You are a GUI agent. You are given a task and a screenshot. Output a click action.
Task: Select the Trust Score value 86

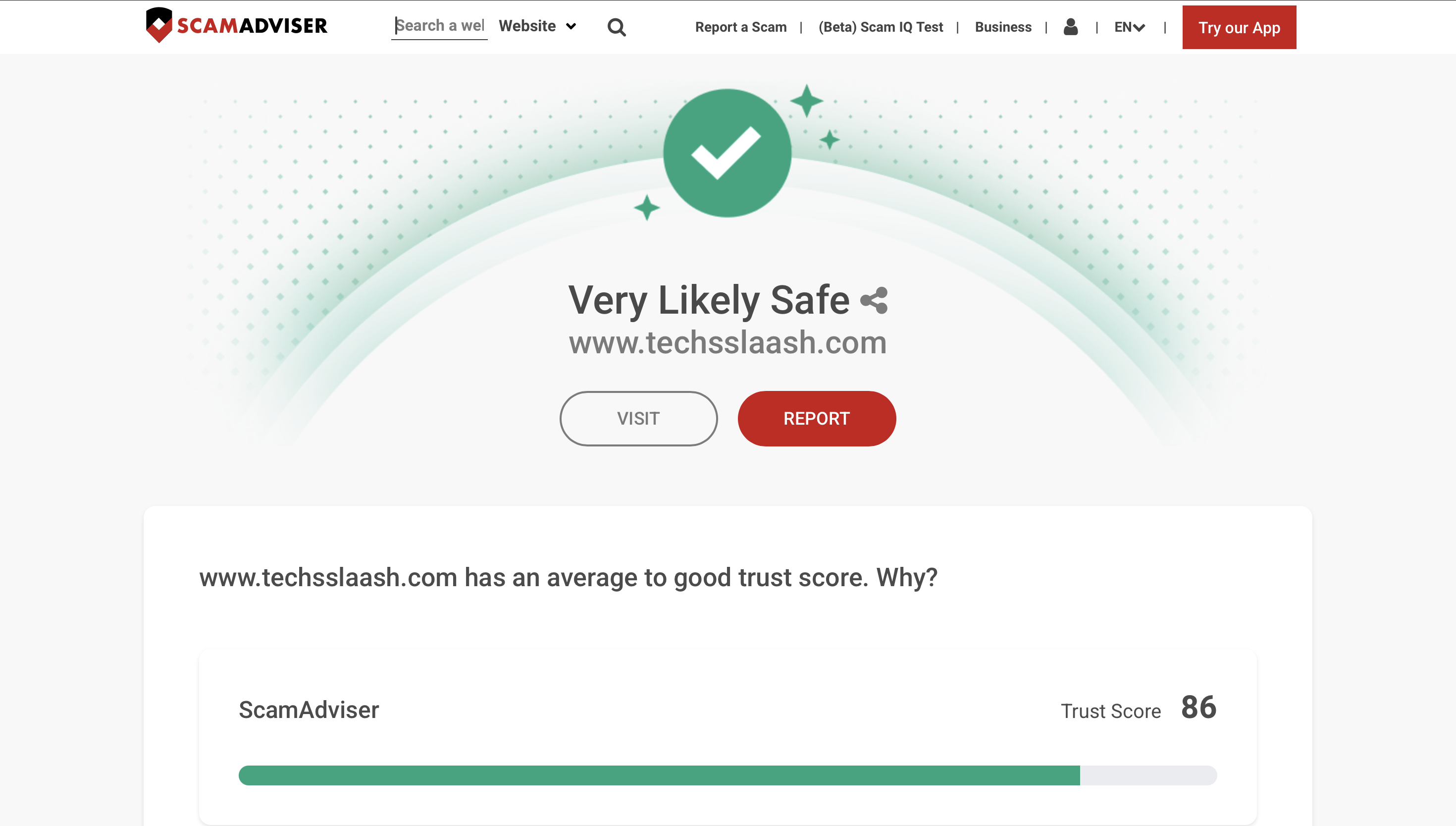(x=1198, y=708)
